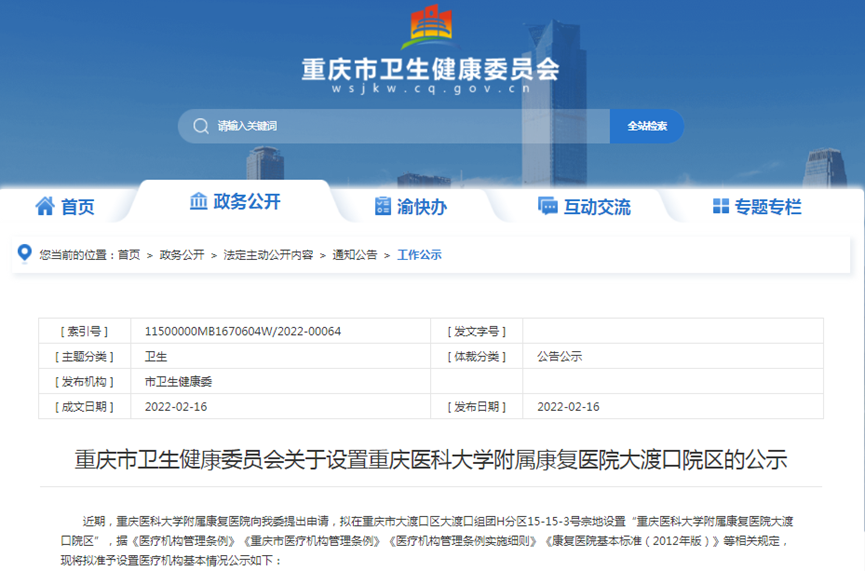865x571 pixels.
Task: Click the article headline about 大渡口院区的公示
Action: 431,460
